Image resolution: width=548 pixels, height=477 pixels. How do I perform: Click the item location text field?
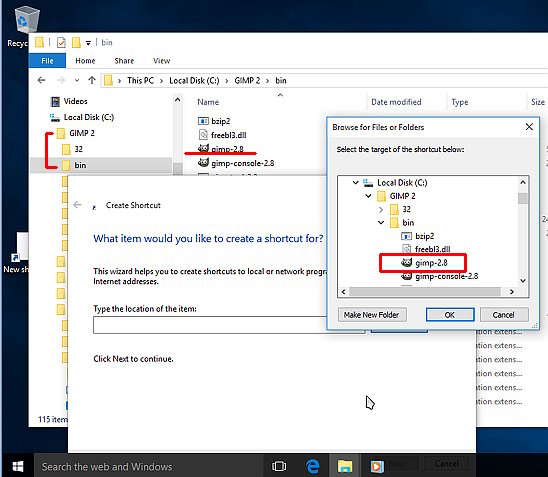pos(229,325)
